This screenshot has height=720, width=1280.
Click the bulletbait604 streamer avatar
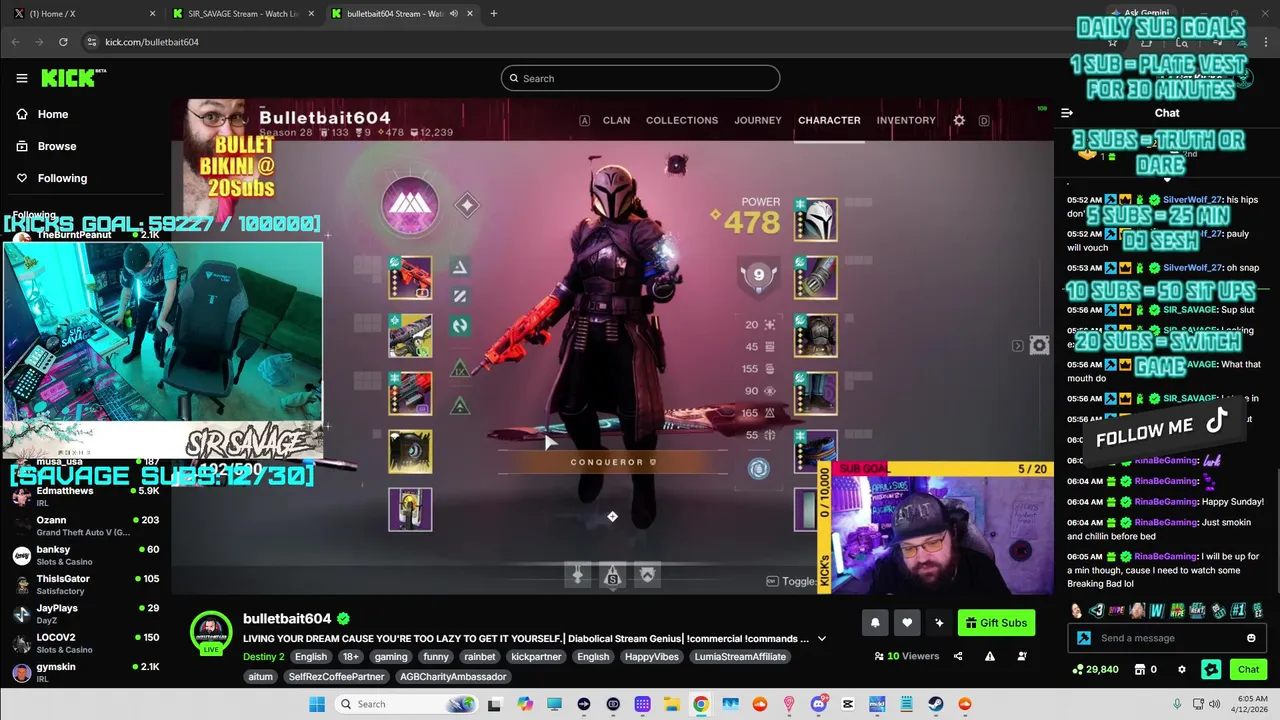(211, 632)
